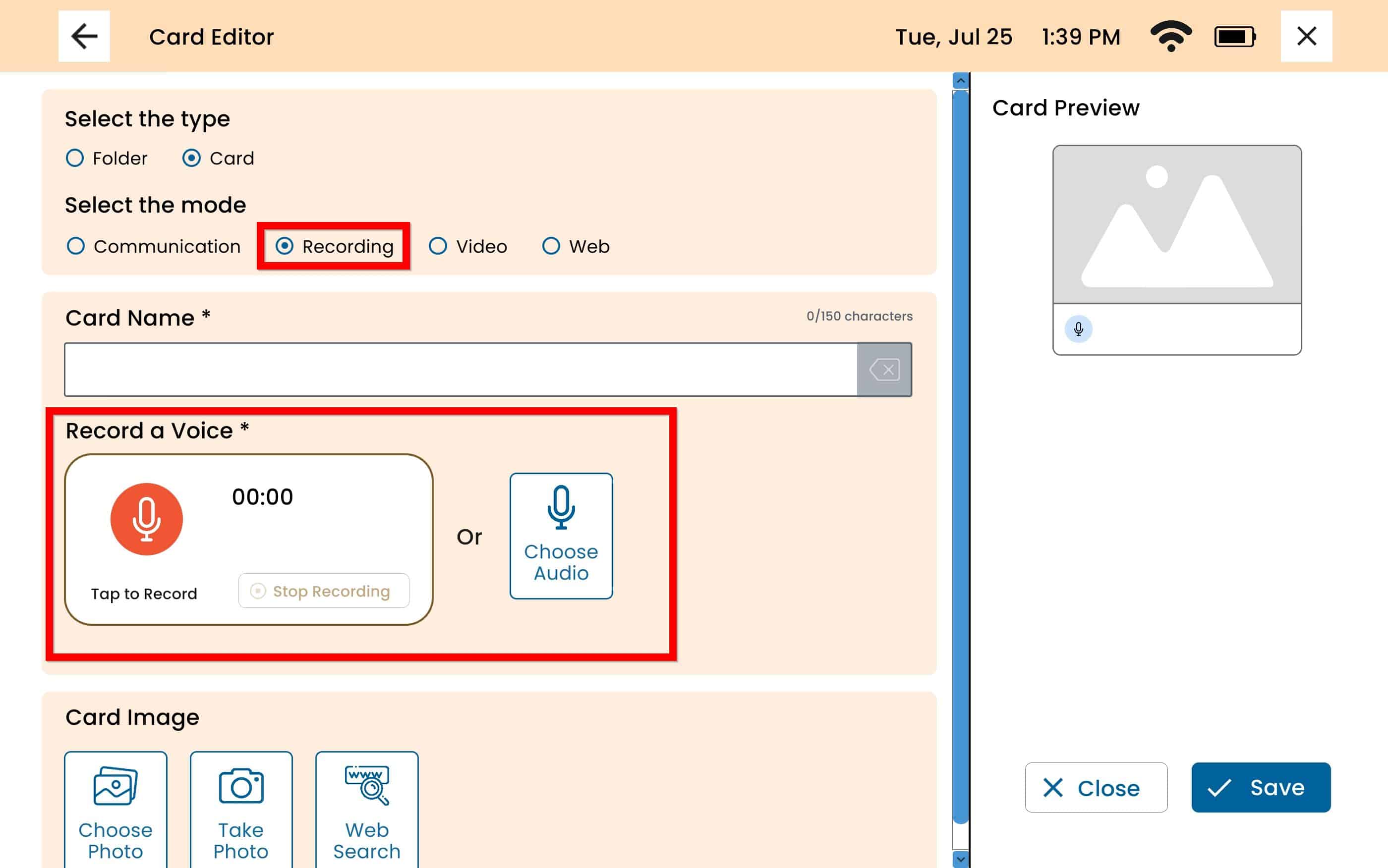This screenshot has width=1388, height=868.
Task: Choose Communication mode
Action: click(x=76, y=246)
